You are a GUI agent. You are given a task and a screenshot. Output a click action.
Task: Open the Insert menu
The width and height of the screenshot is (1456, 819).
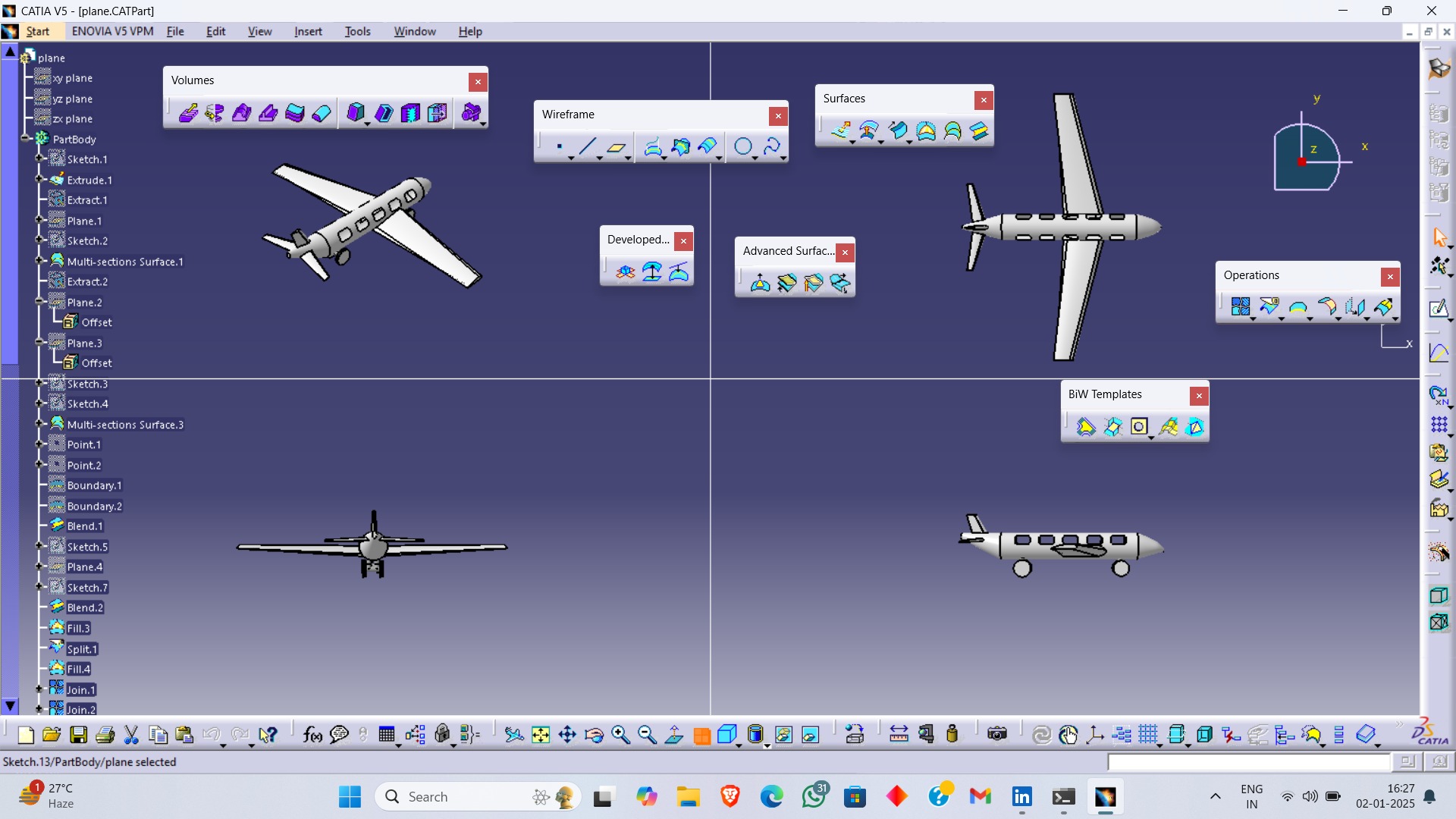coord(308,31)
